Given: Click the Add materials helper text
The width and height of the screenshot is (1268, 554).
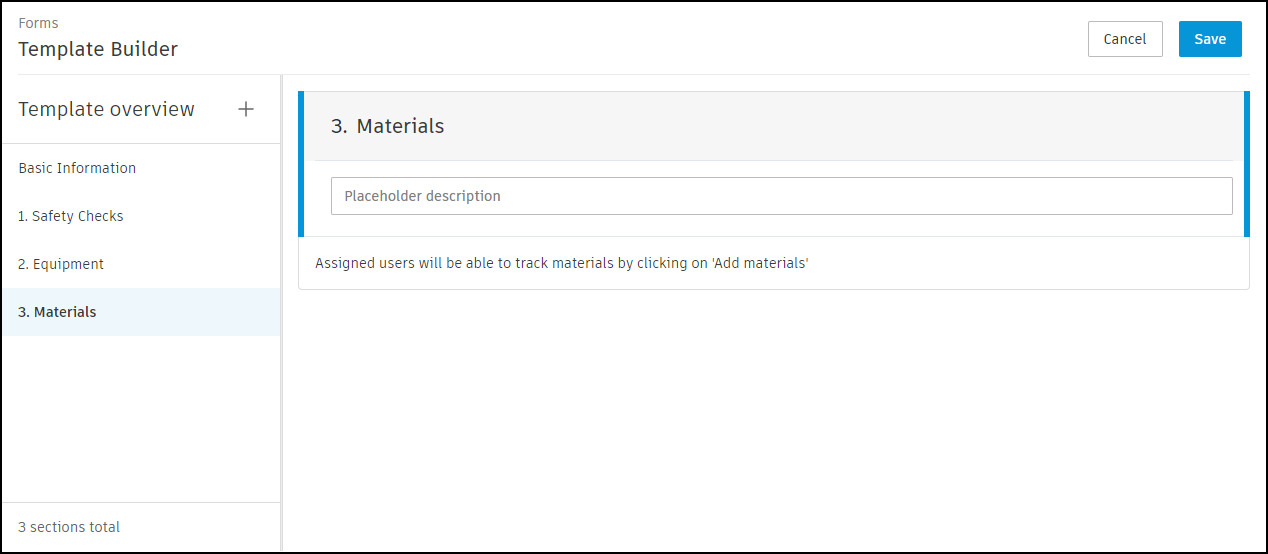Looking at the screenshot, I should (561, 264).
